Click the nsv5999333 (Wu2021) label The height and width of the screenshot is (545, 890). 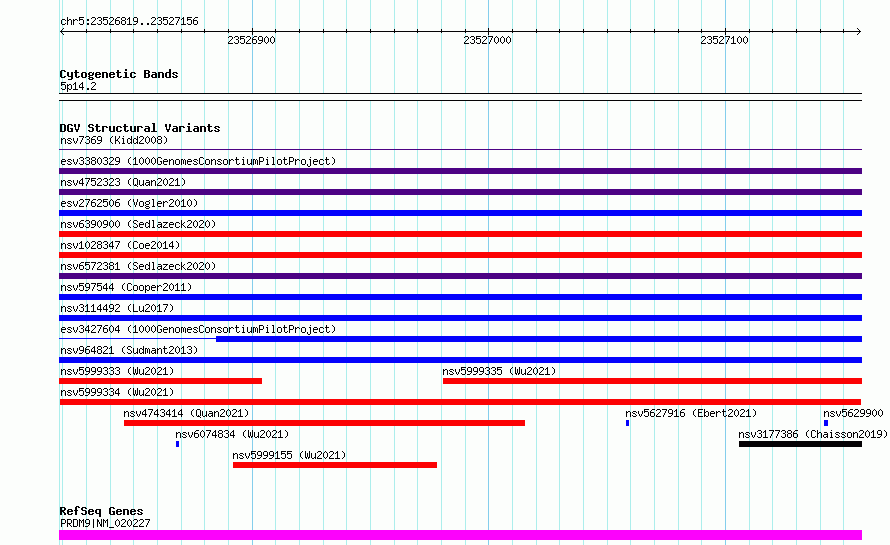(x=117, y=371)
